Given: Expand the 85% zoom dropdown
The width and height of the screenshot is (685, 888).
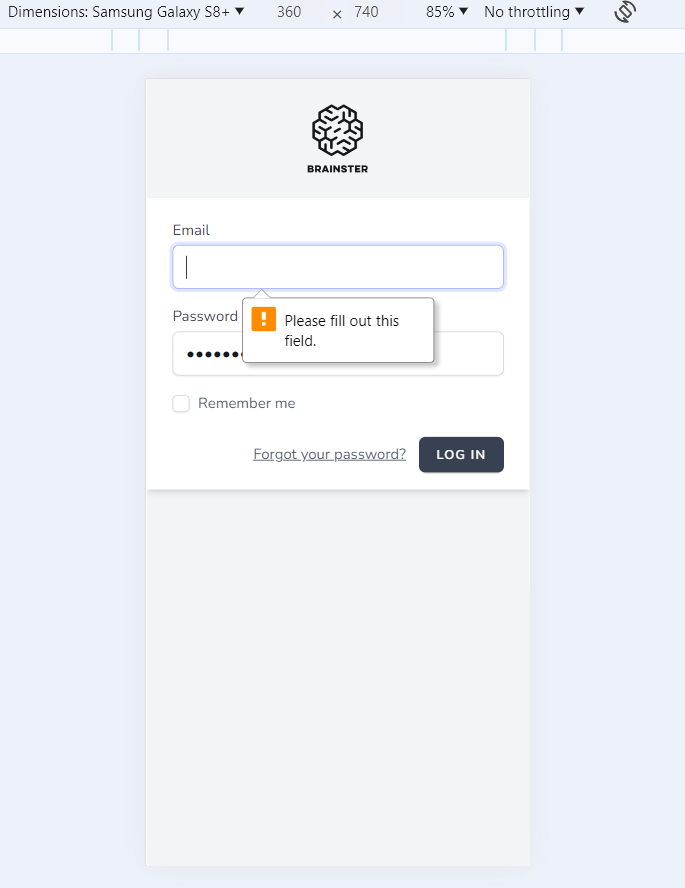Looking at the screenshot, I should tap(446, 12).
